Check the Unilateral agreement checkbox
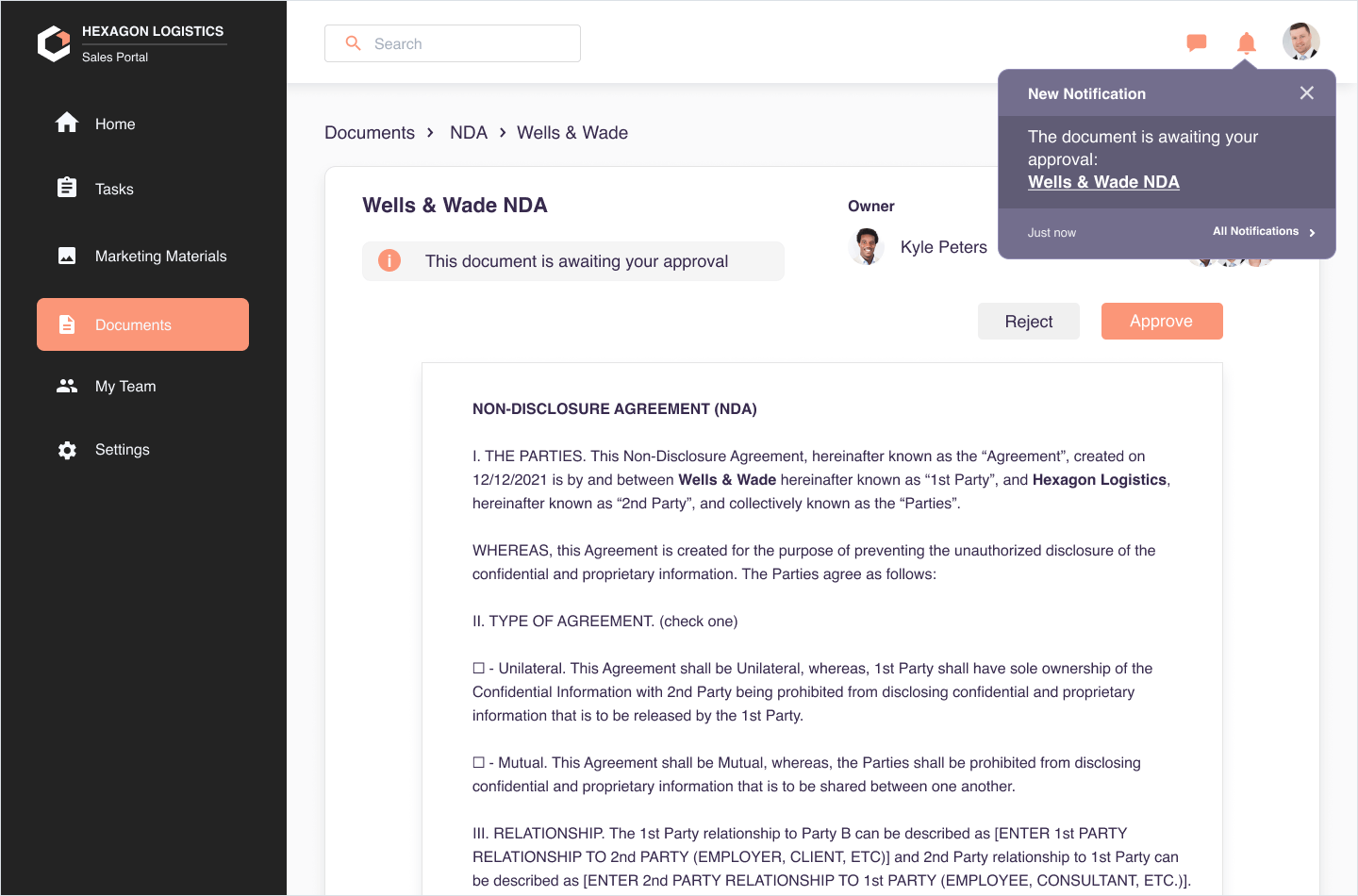The width and height of the screenshot is (1358, 896). point(479,668)
